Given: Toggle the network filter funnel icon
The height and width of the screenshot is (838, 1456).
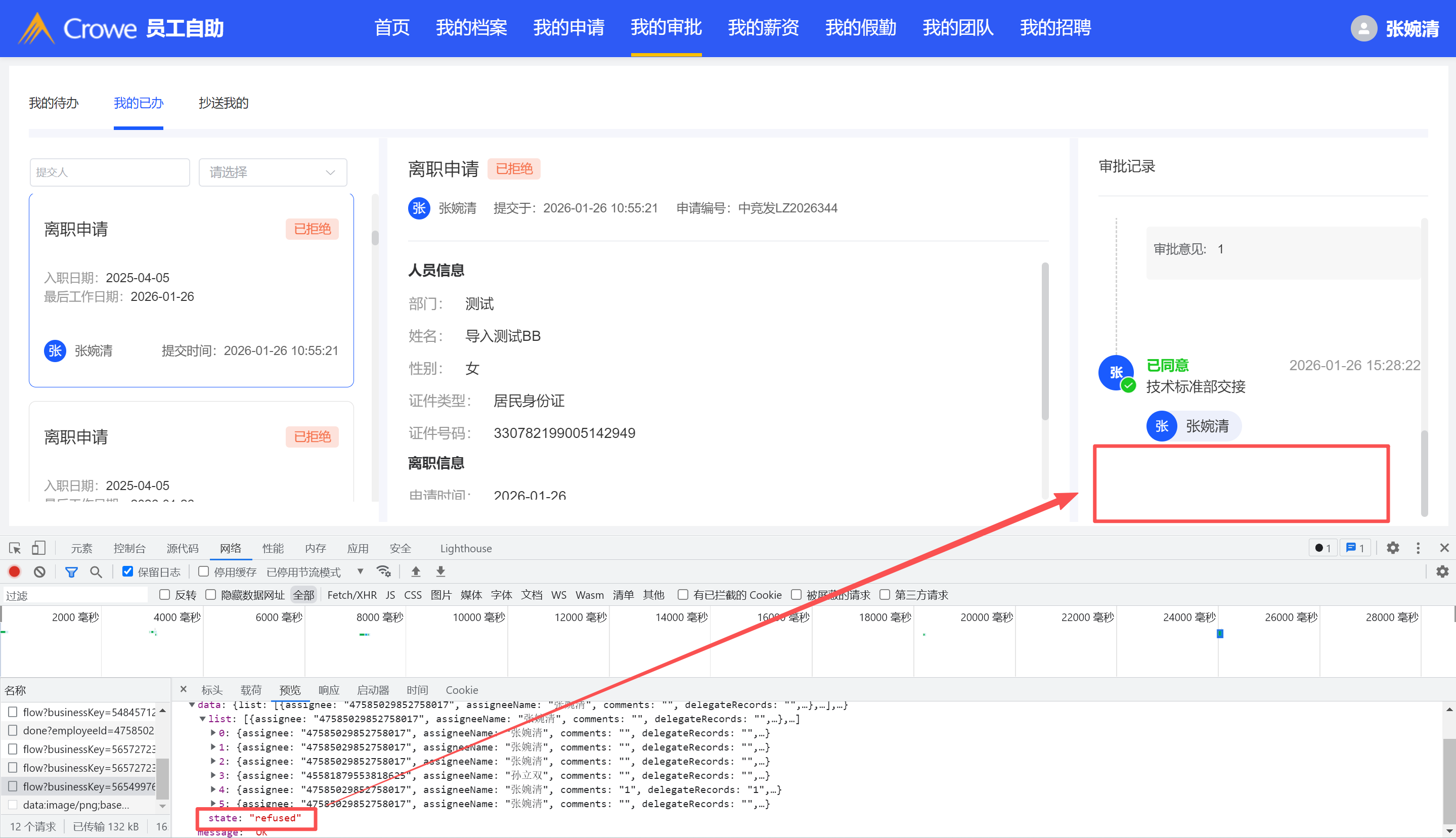Looking at the screenshot, I should (x=71, y=571).
